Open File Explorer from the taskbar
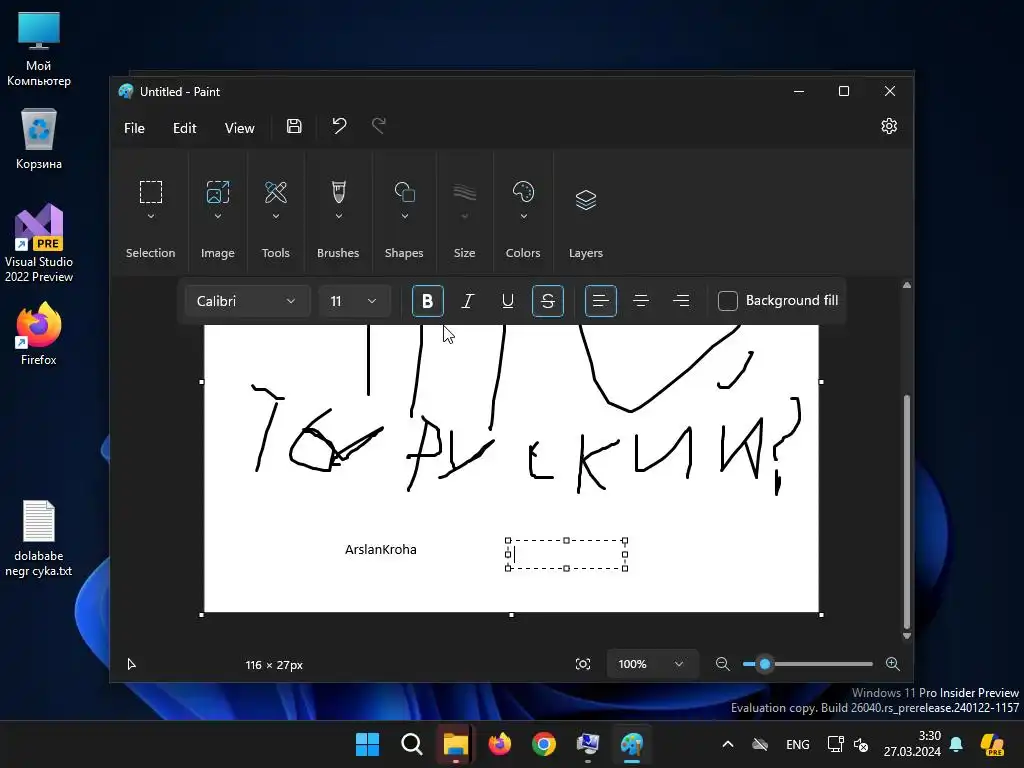The width and height of the screenshot is (1024, 768). (456, 744)
